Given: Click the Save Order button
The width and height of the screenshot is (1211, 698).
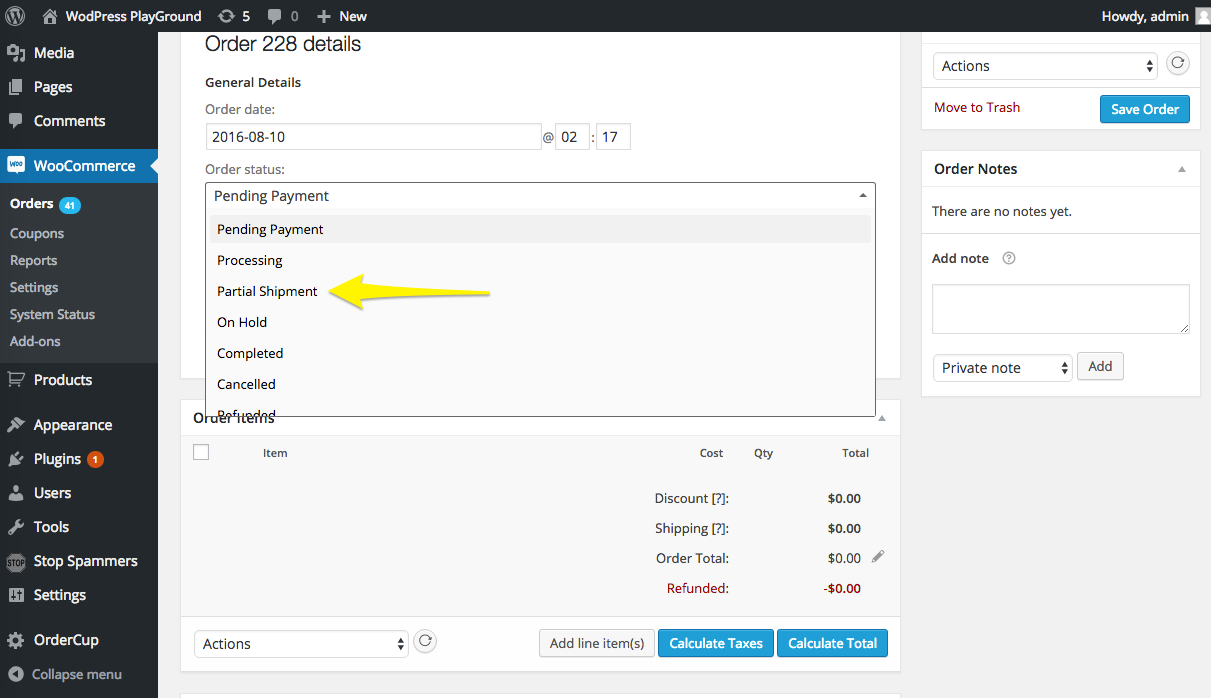Looking at the screenshot, I should pos(1145,109).
